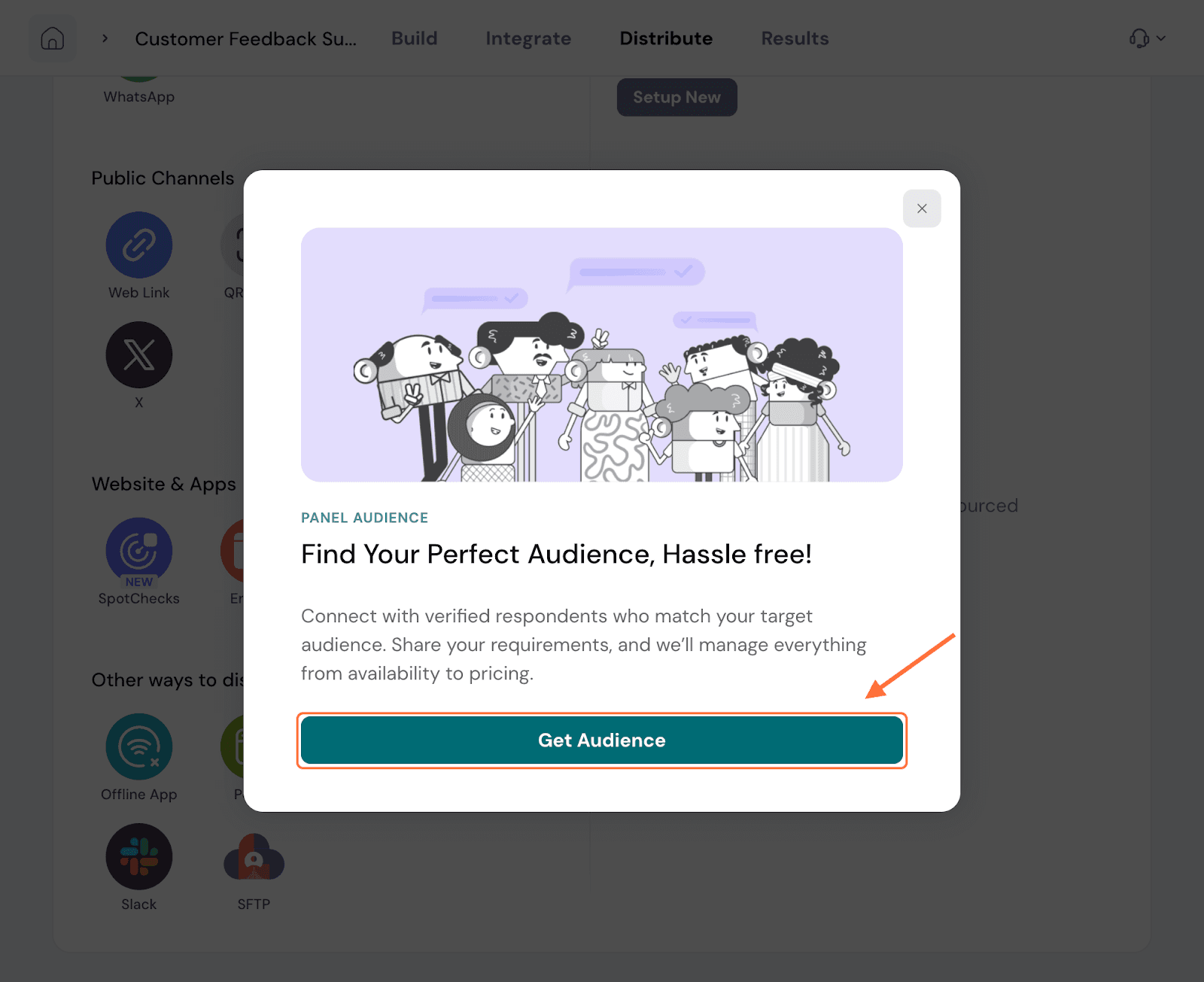1204x982 pixels.
Task: Click the Customer Feedback survey name
Action: (246, 38)
